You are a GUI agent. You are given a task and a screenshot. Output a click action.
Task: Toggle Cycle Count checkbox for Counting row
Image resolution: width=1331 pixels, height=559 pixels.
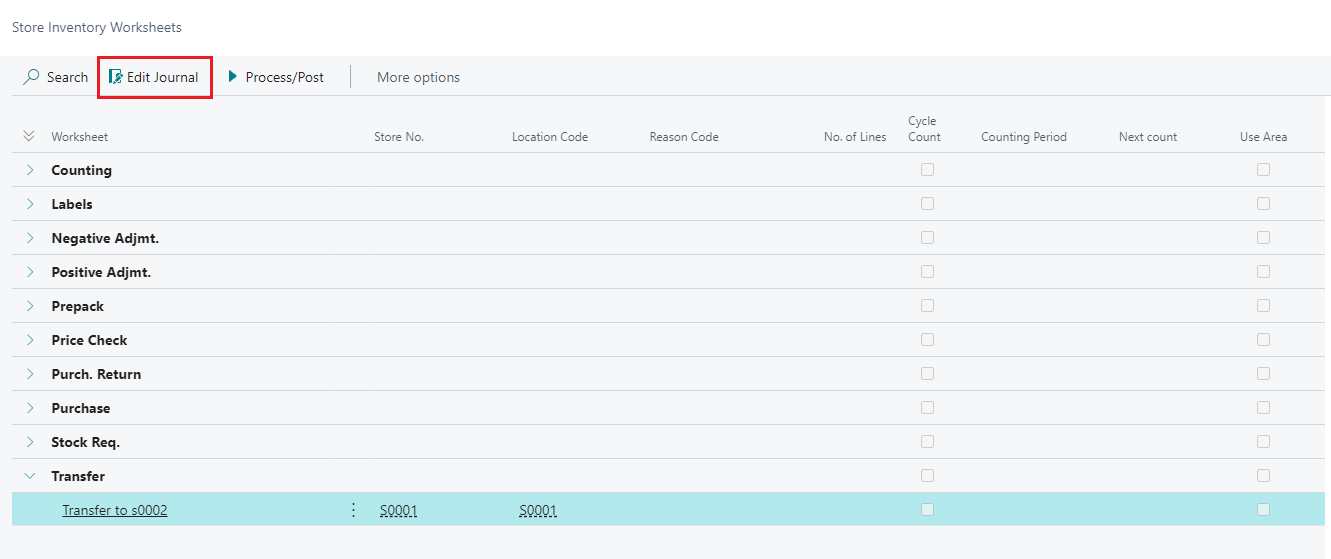point(927,170)
